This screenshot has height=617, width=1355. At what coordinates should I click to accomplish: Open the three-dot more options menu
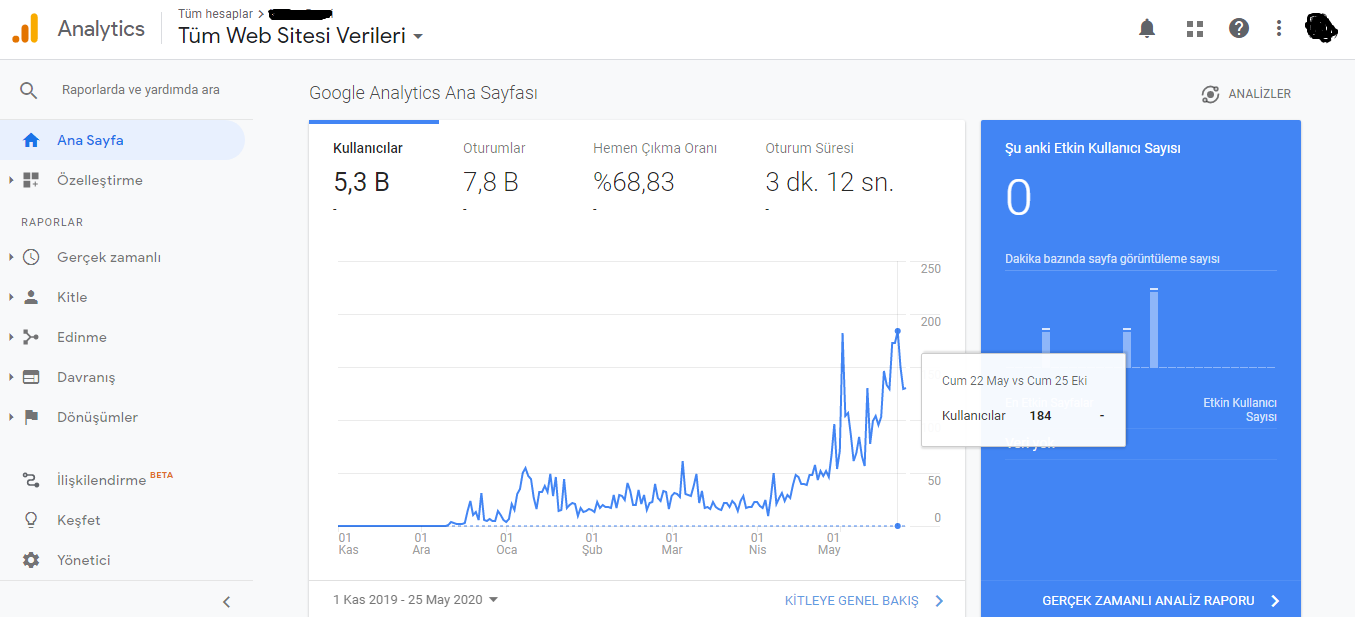click(1279, 28)
